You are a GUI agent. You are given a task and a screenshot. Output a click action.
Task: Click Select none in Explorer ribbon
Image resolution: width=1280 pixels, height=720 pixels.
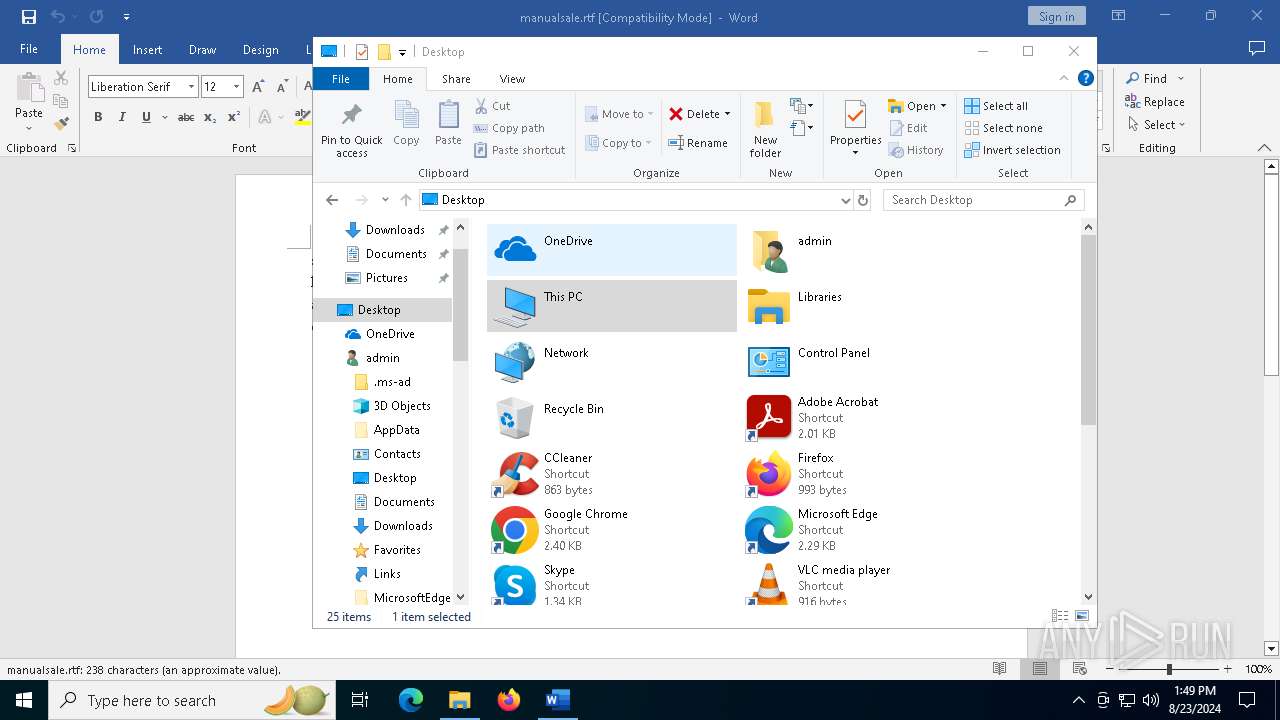pyautogui.click(x=1003, y=128)
